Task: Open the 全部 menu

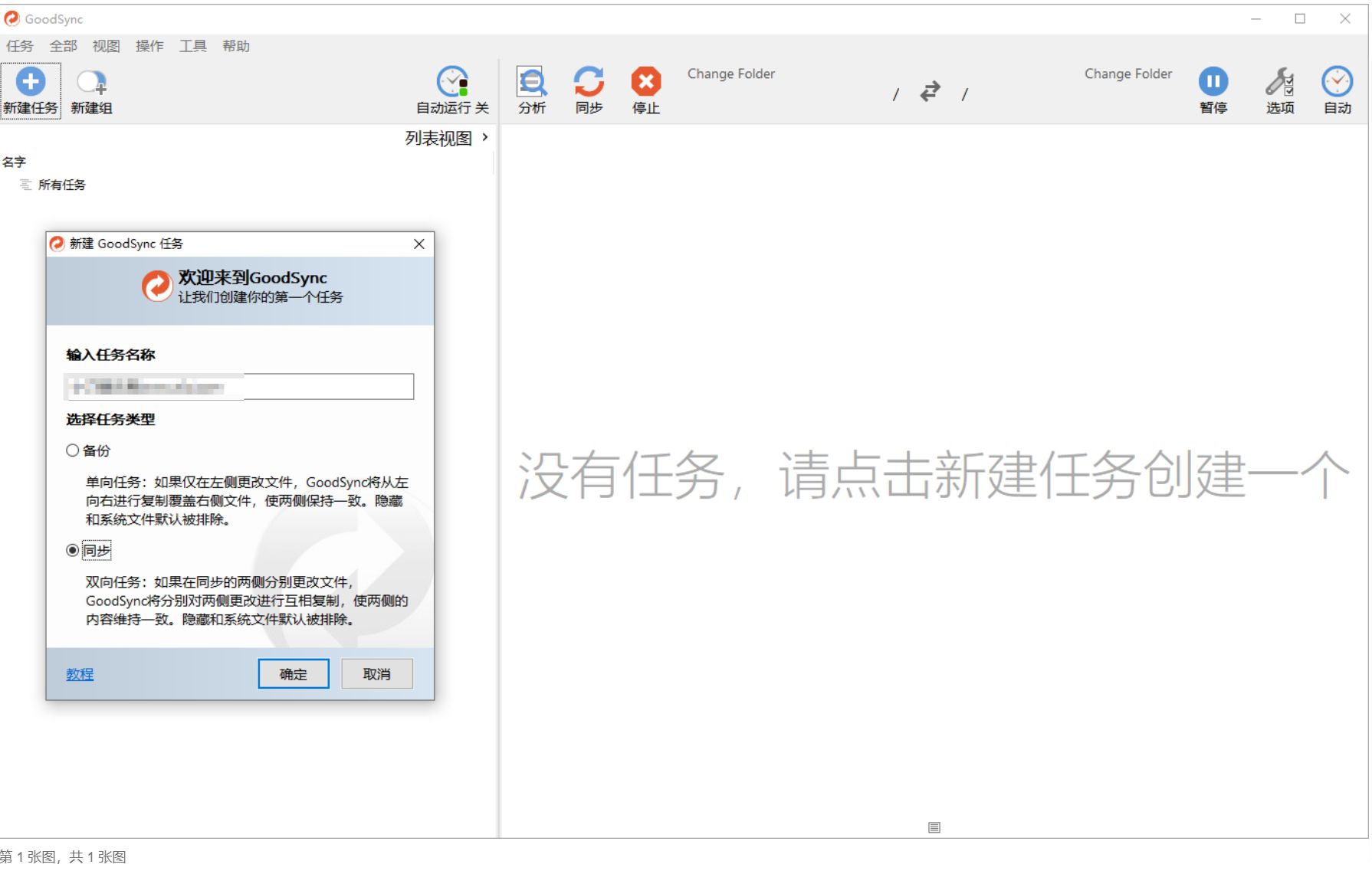Action: click(63, 46)
